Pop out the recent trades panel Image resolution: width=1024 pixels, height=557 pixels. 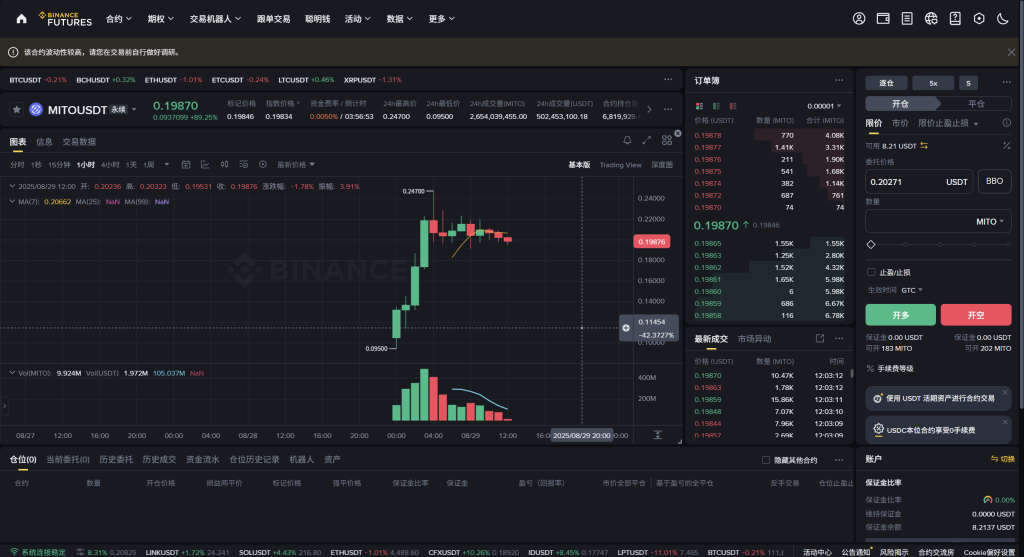(820, 338)
